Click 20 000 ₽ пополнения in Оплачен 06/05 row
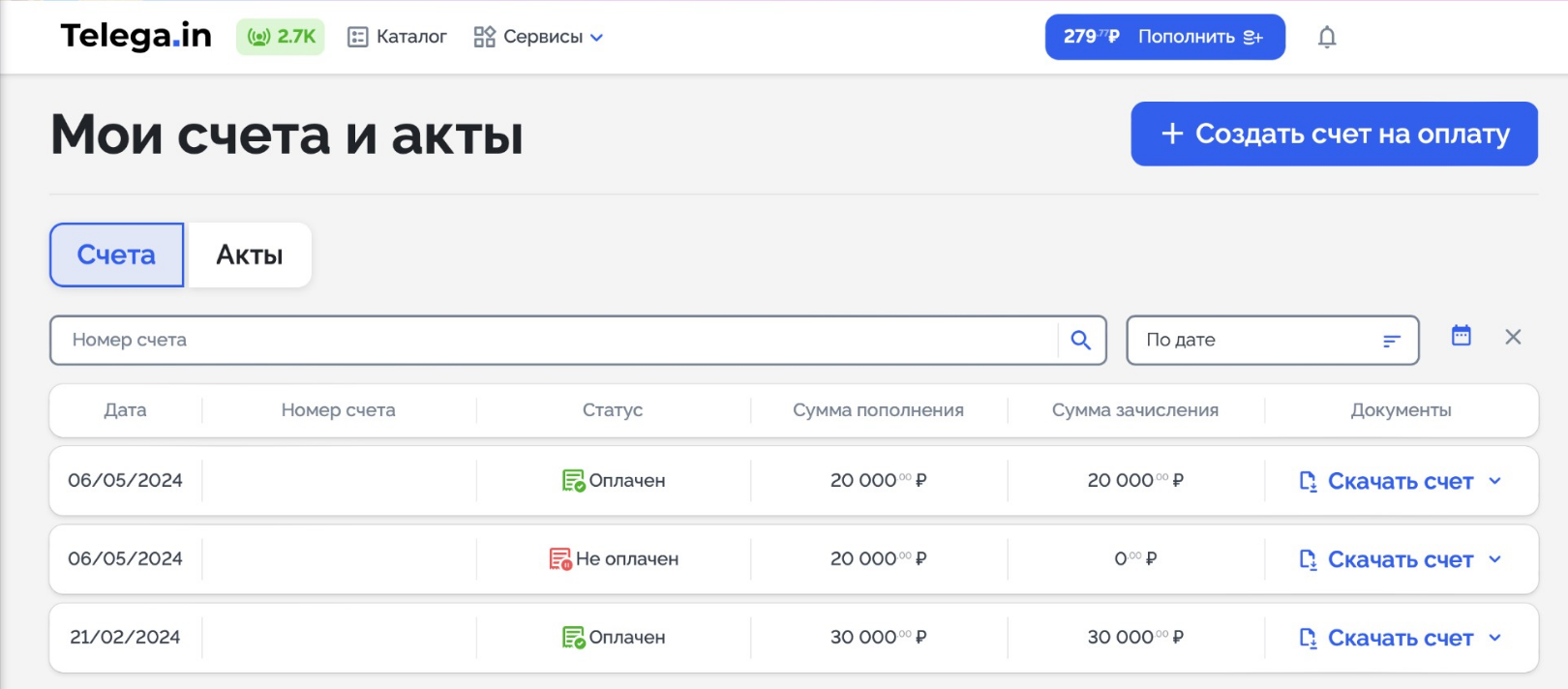This screenshot has width=1568, height=689. (879, 480)
